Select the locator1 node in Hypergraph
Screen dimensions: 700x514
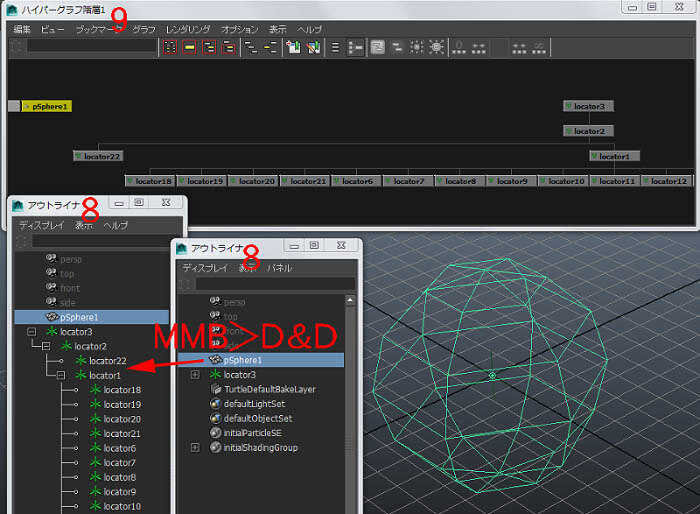point(613,156)
